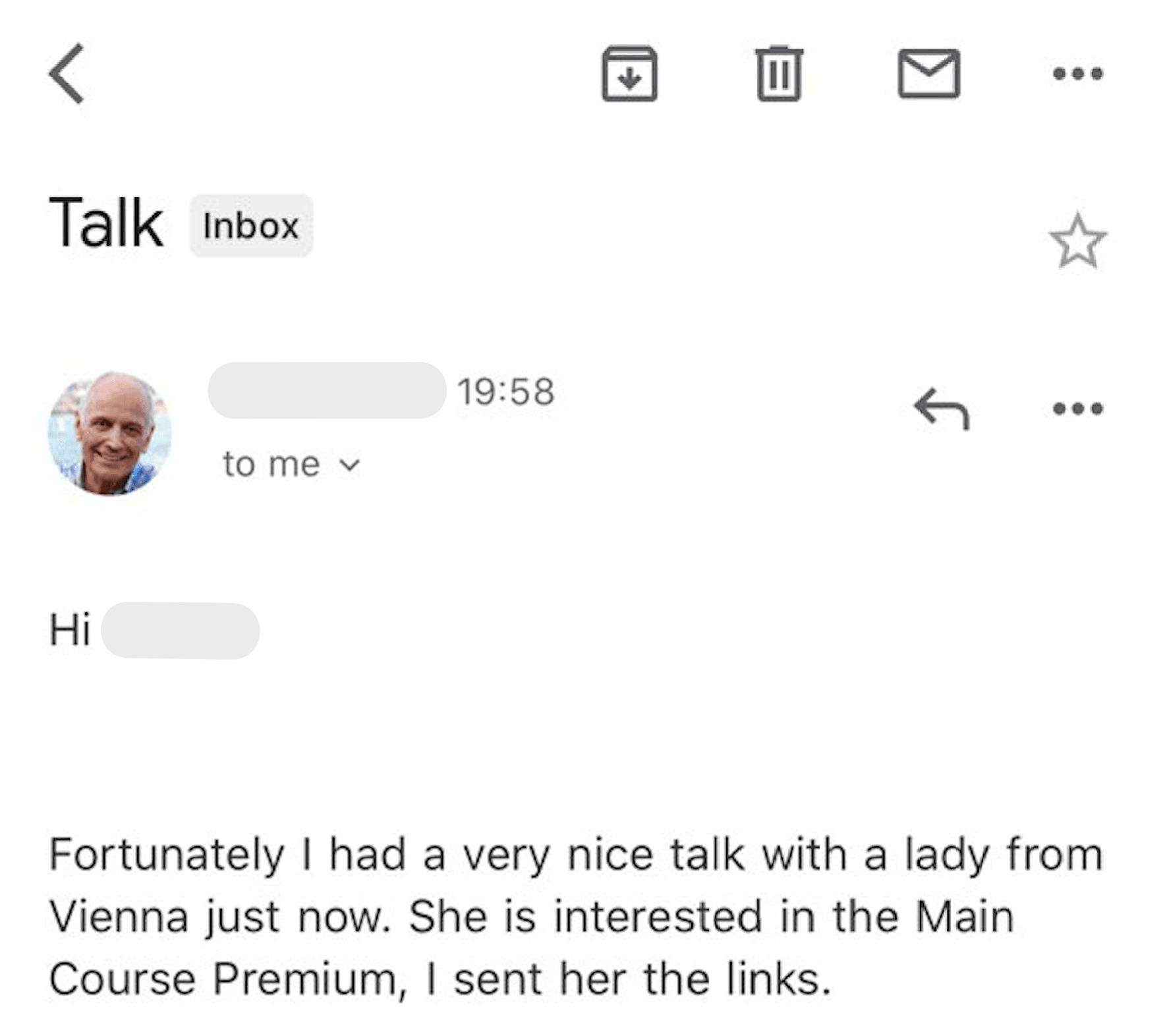1165x1036 pixels.
Task: Reply to the message with arrow icon
Action: pyautogui.click(x=942, y=409)
